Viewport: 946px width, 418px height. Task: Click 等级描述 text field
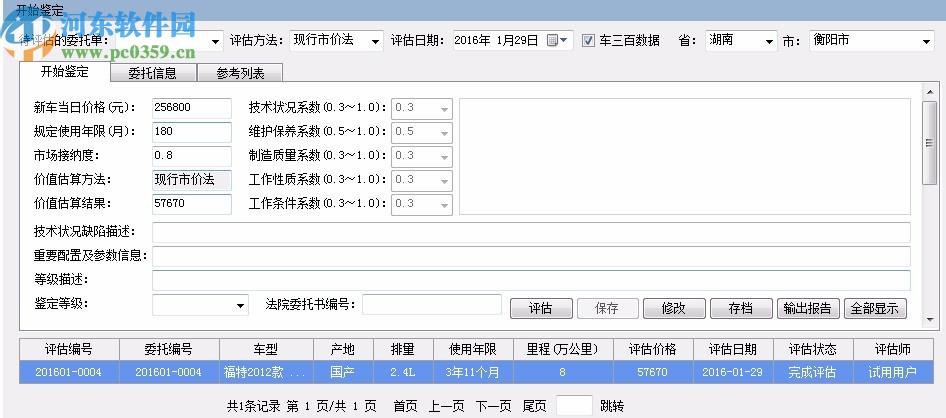coord(531,280)
